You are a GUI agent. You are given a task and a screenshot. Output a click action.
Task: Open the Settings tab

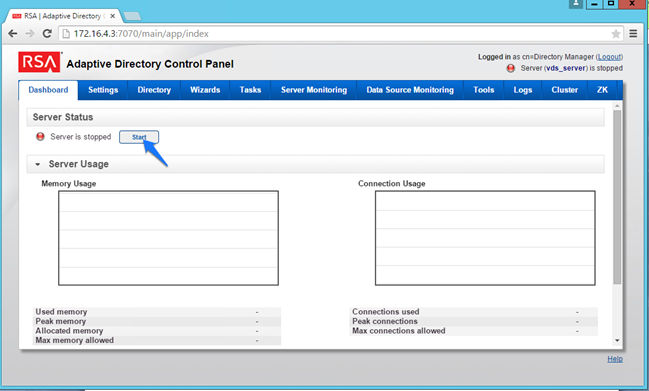tap(103, 90)
